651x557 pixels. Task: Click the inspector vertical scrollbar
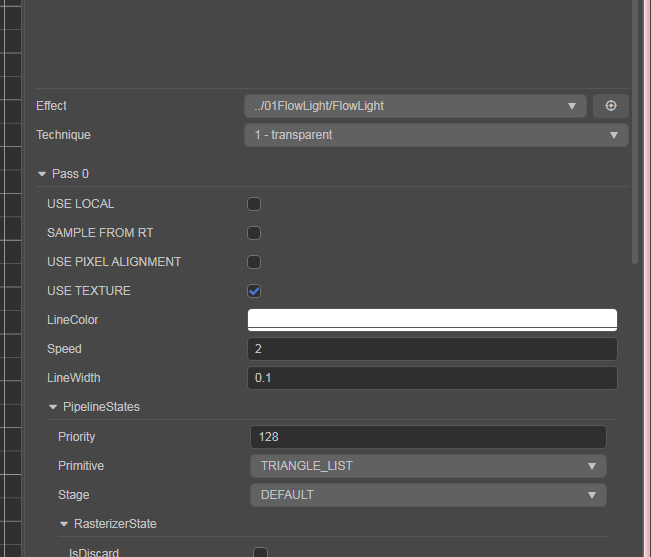pyautogui.click(x=634, y=130)
